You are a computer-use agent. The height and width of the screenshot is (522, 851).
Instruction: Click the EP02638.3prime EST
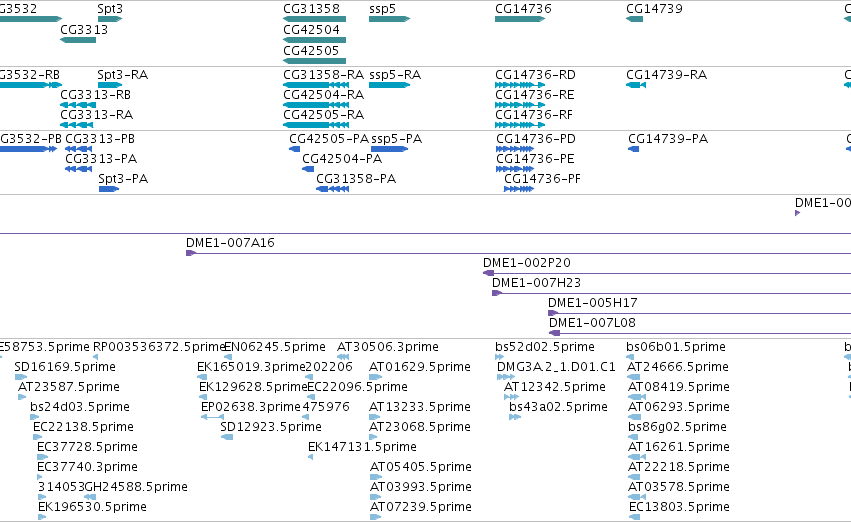point(212,417)
